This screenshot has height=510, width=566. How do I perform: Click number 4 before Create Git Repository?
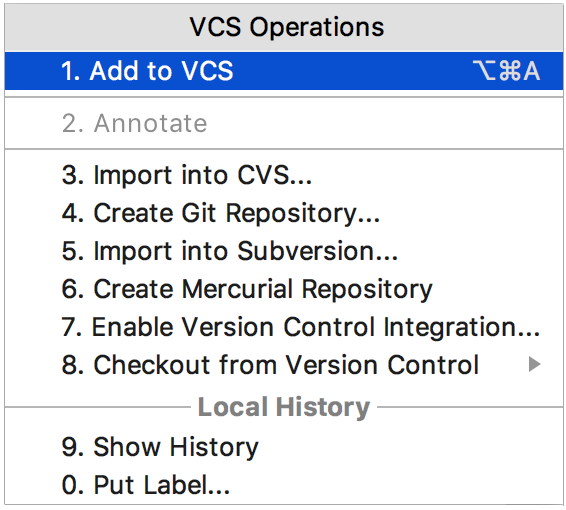point(73,213)
